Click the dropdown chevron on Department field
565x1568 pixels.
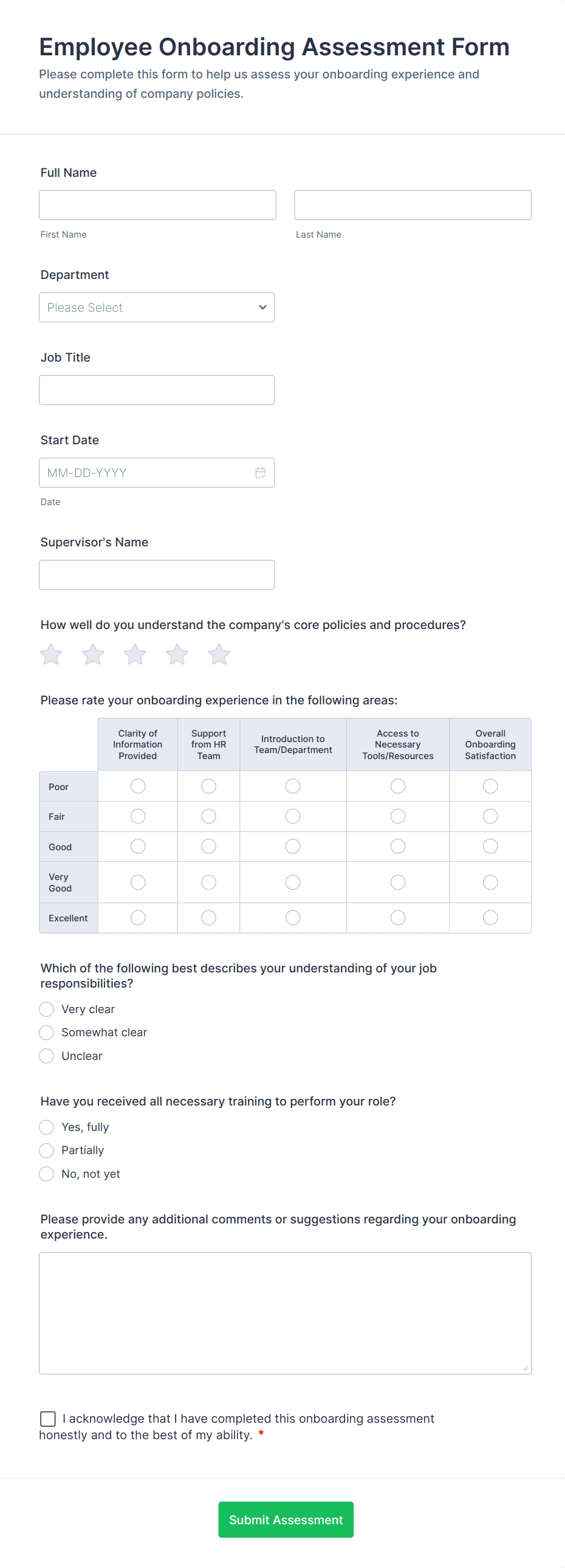262,308
